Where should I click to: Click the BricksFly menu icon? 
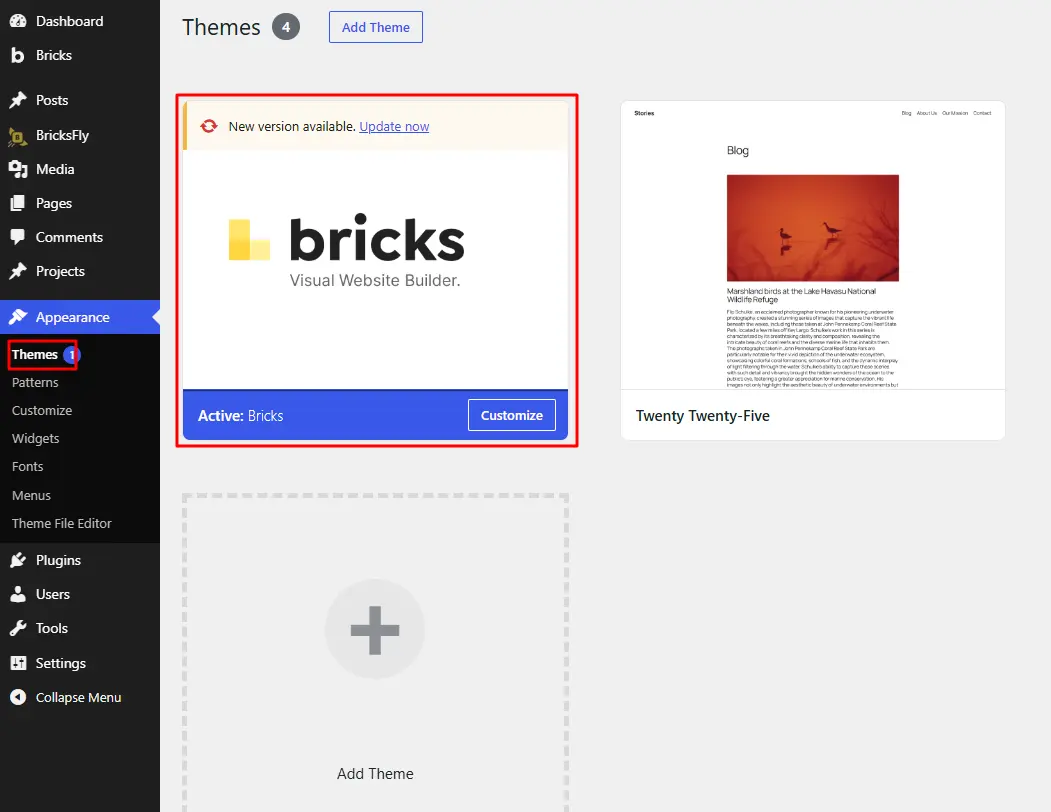[x=18, y=135]
